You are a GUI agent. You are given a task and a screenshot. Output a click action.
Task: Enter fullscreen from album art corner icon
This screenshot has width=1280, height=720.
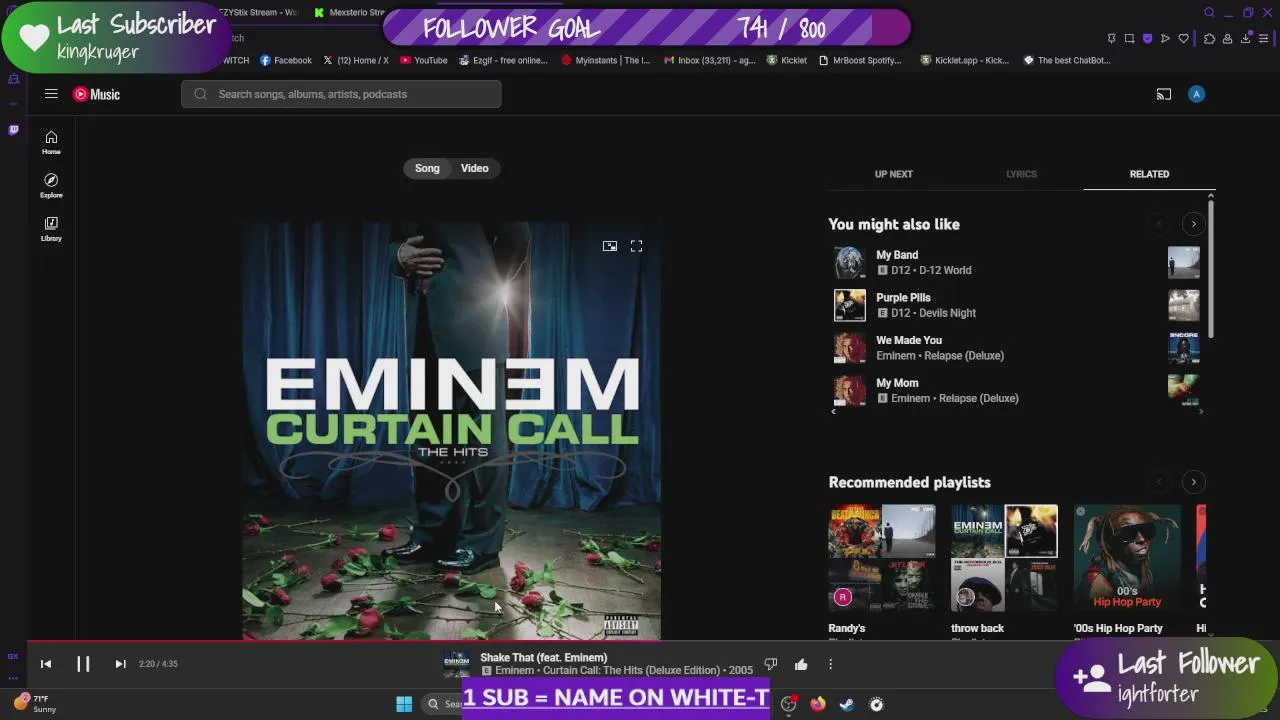point(636,246)
